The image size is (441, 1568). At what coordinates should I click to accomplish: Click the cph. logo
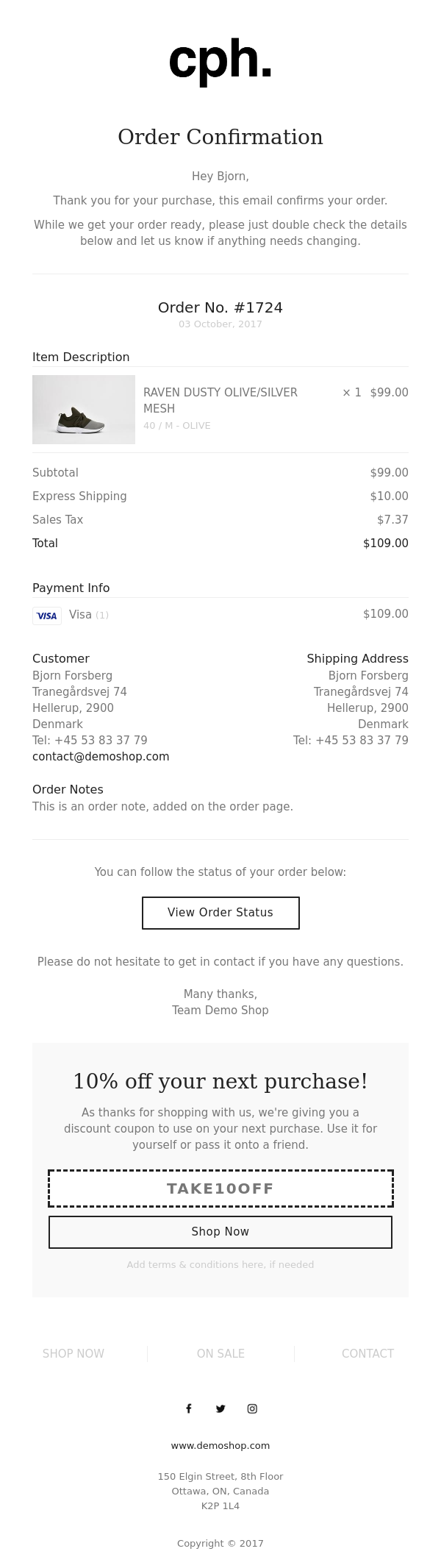tap(220, 60)
